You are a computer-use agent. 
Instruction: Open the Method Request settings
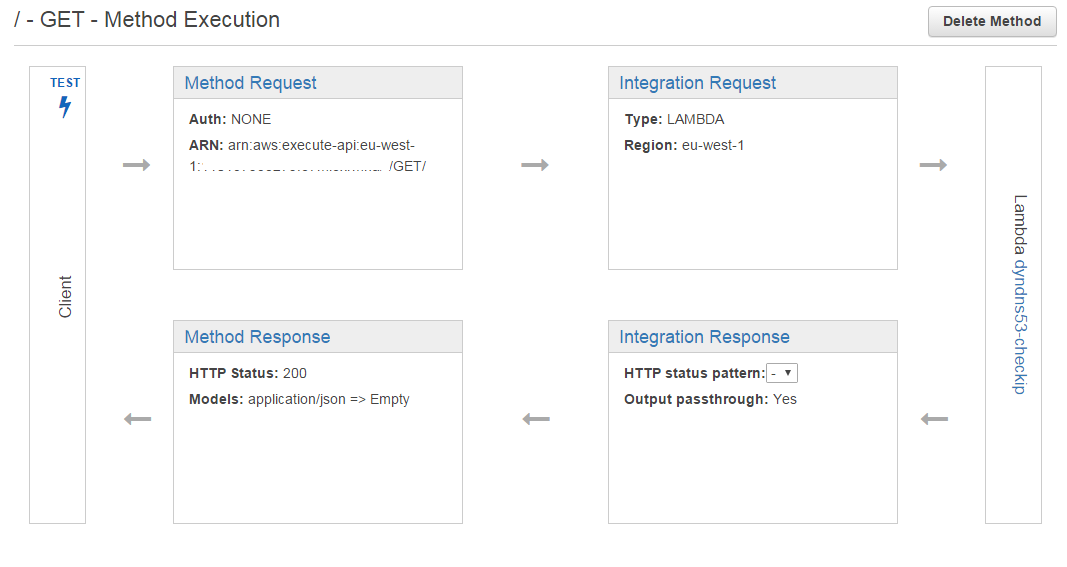[250, 83]
